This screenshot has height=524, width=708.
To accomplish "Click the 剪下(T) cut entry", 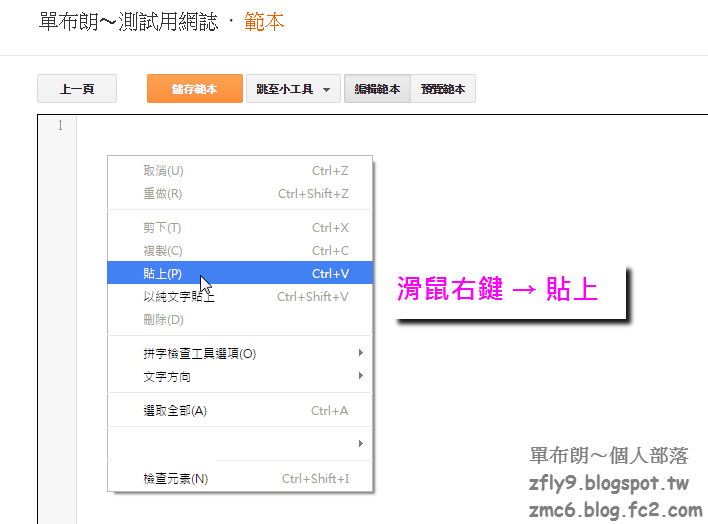I will pyautogui.click(x=240, y=228).
